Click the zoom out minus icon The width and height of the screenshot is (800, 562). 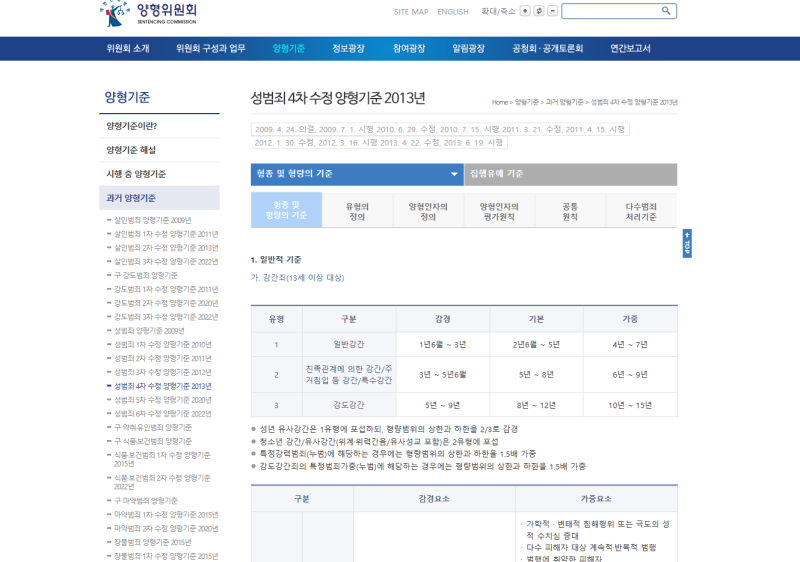point(553,11)
